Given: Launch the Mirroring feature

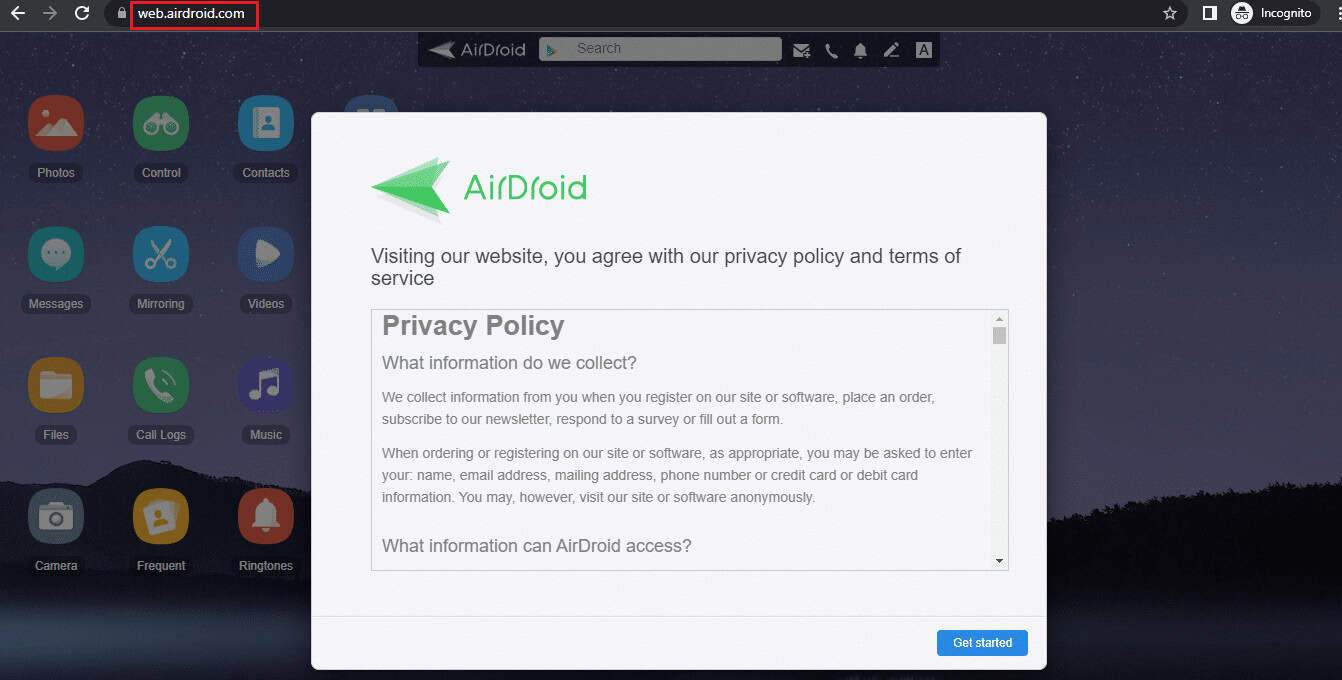Looking at the screenshot, I should (160, 253).
